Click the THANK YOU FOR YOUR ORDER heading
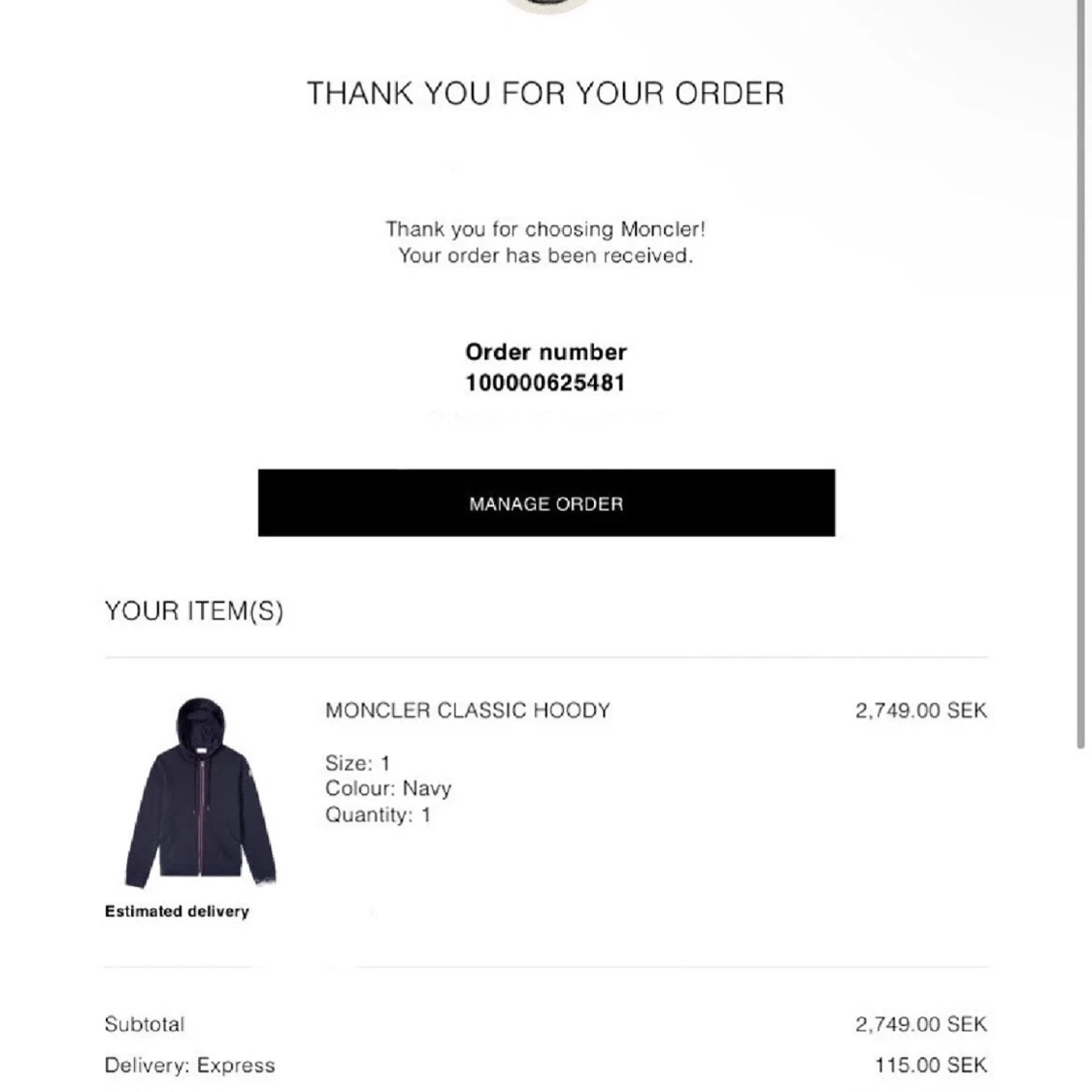 tap(546, 93)
